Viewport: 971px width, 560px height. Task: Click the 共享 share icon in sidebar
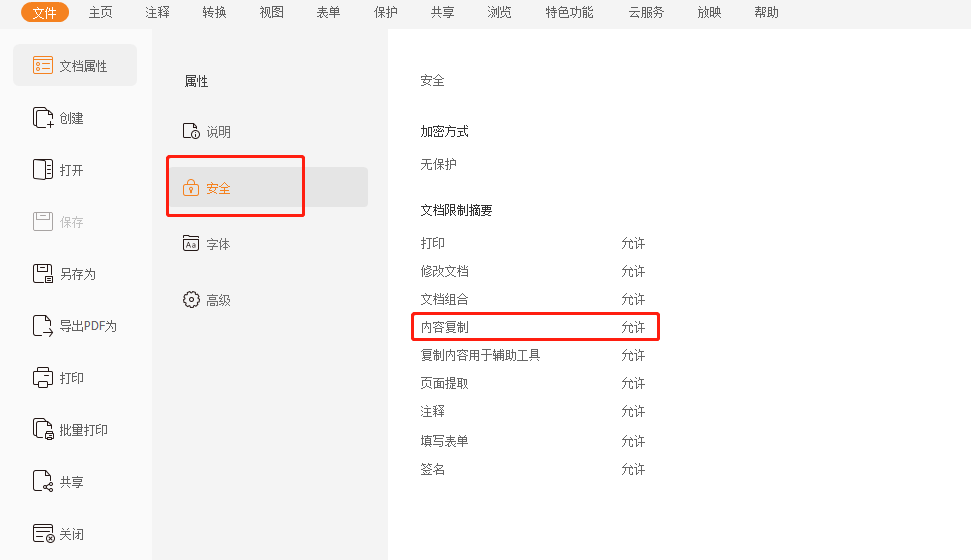[43, 482]
